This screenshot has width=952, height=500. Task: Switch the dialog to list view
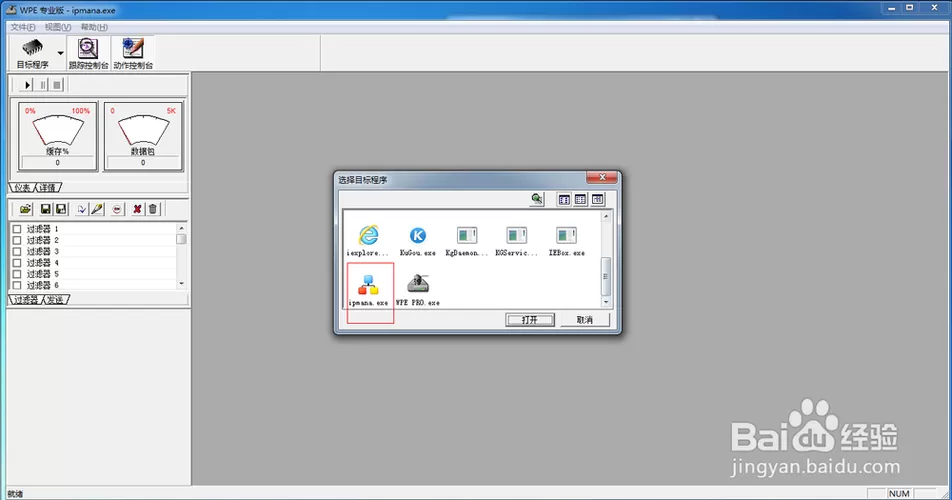point(580,199)
